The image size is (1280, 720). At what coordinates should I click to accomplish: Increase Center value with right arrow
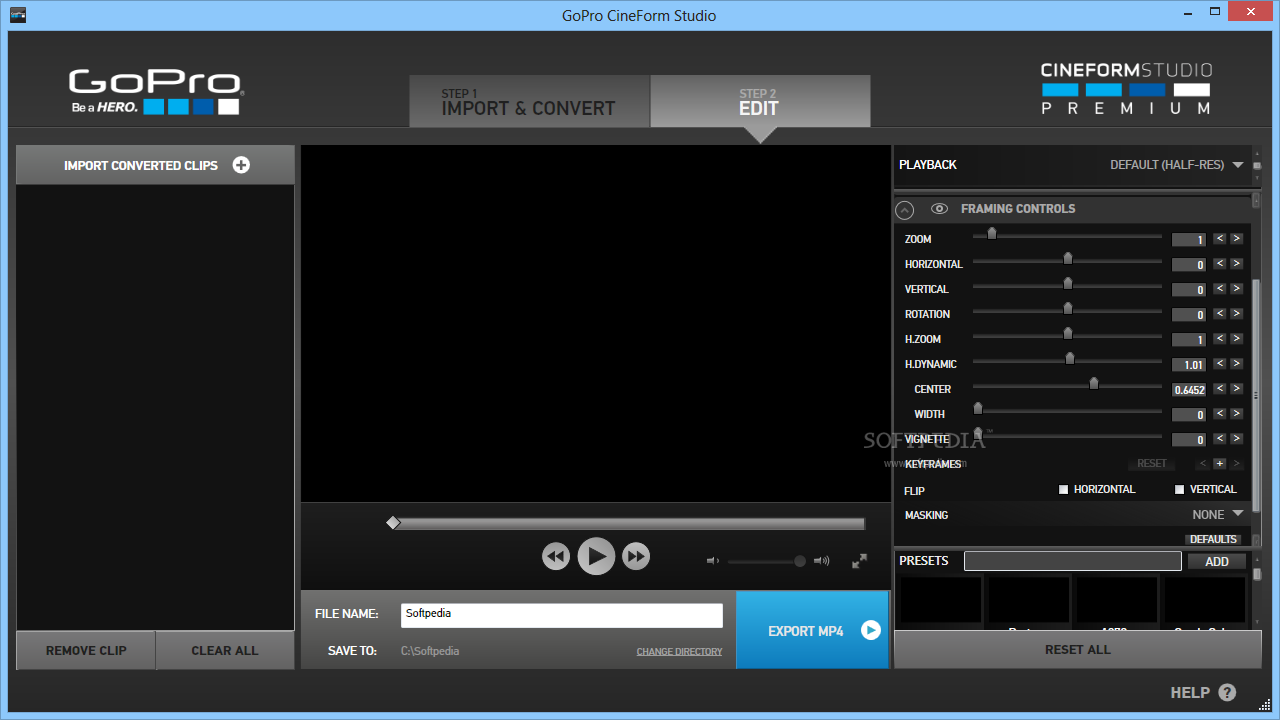point(1237,389)
